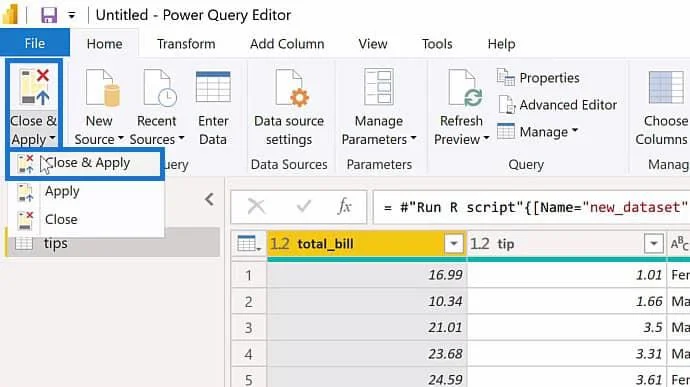
Task: Open the File tab
Action: pyautogui.click(x=35, y=43)
